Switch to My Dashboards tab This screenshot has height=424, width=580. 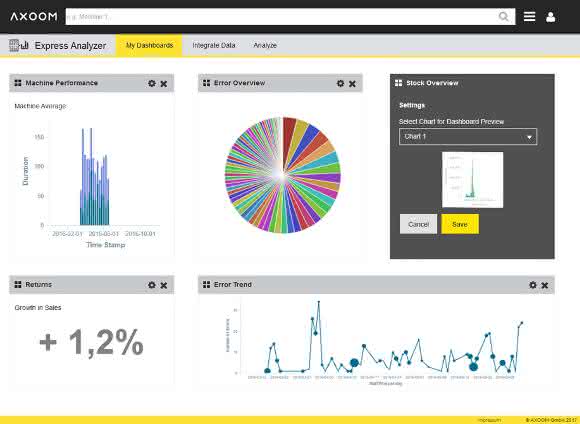tap(149, 46)
